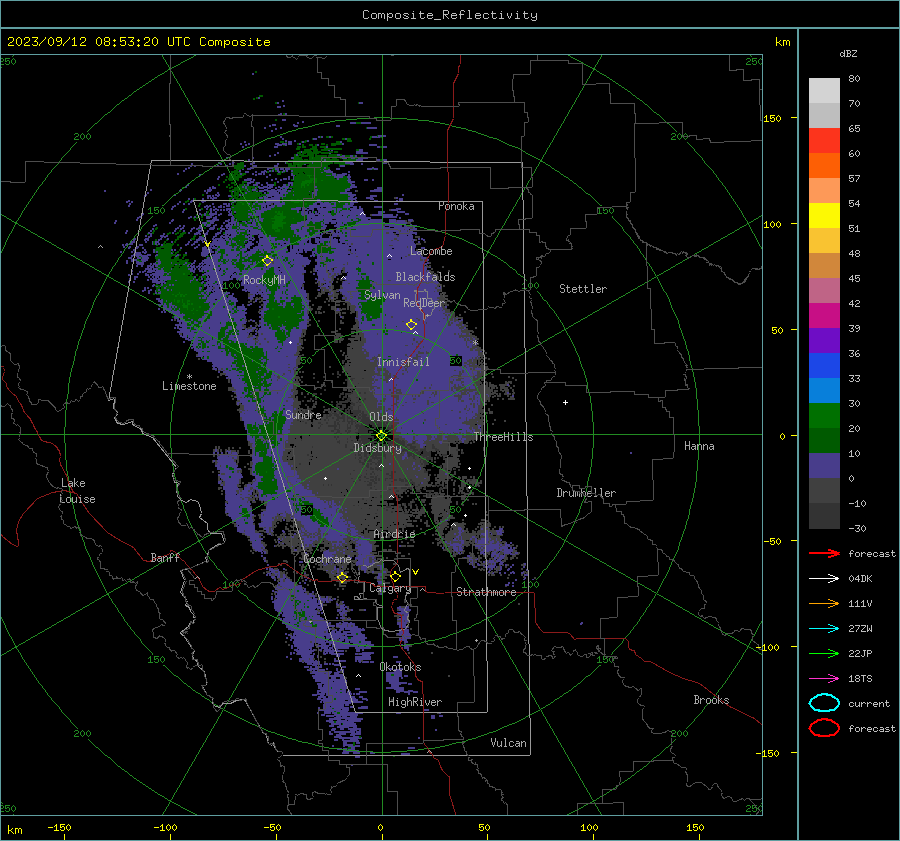The height and width of the screenshot is (841, 900).
Task: Click the Brooks label
Action: (x=711, y=700)
